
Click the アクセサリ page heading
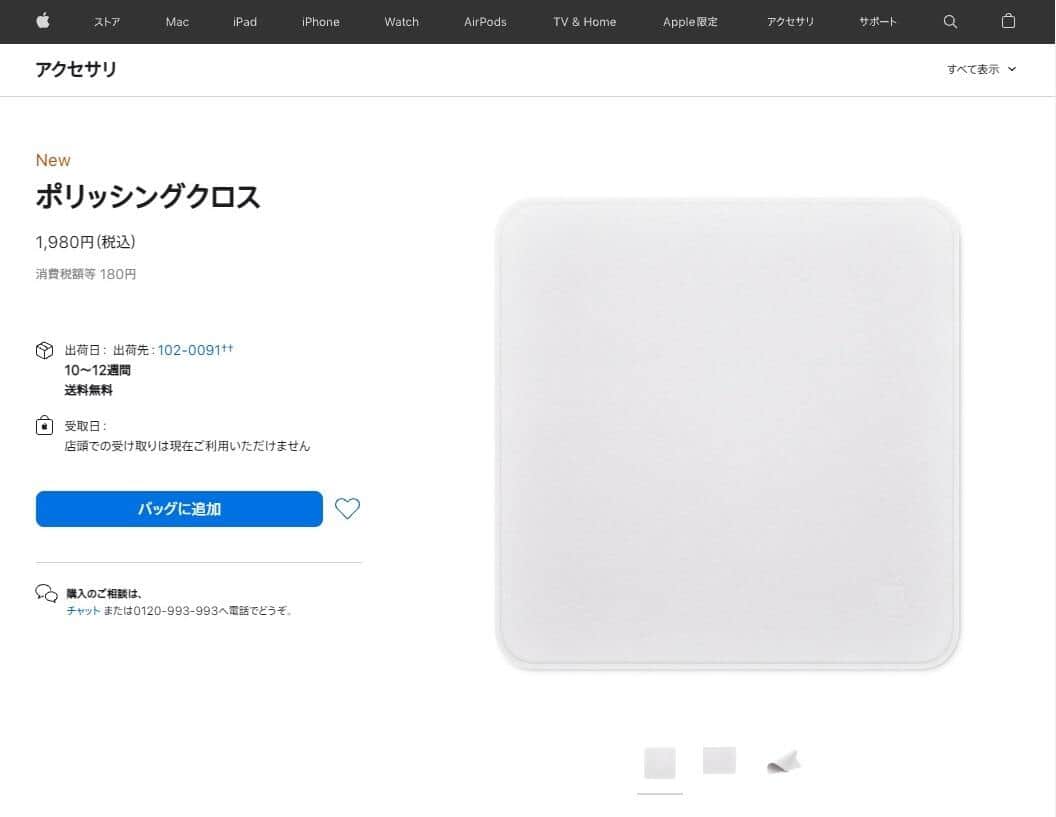tap(76, 69)
